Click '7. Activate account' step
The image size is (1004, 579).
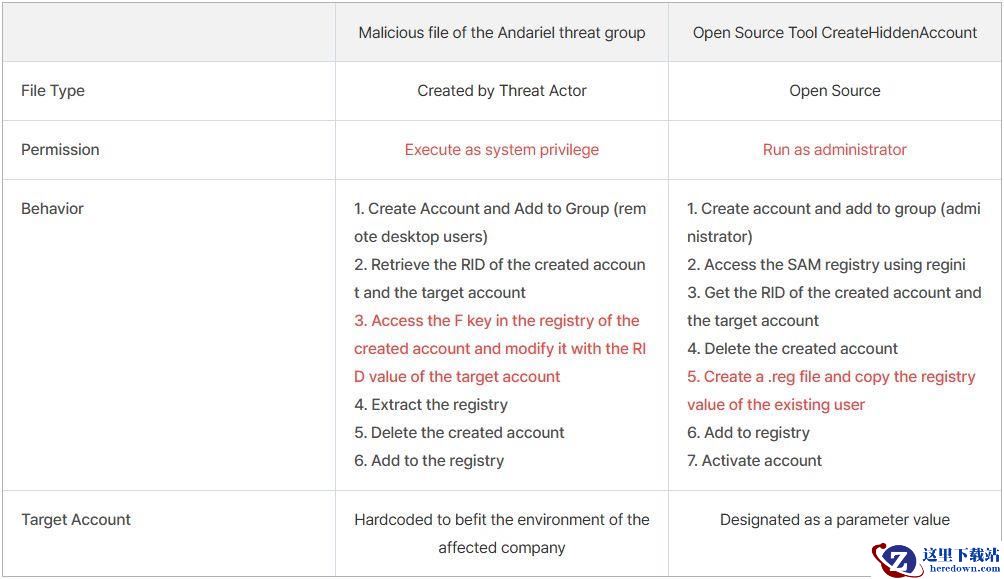754,461
